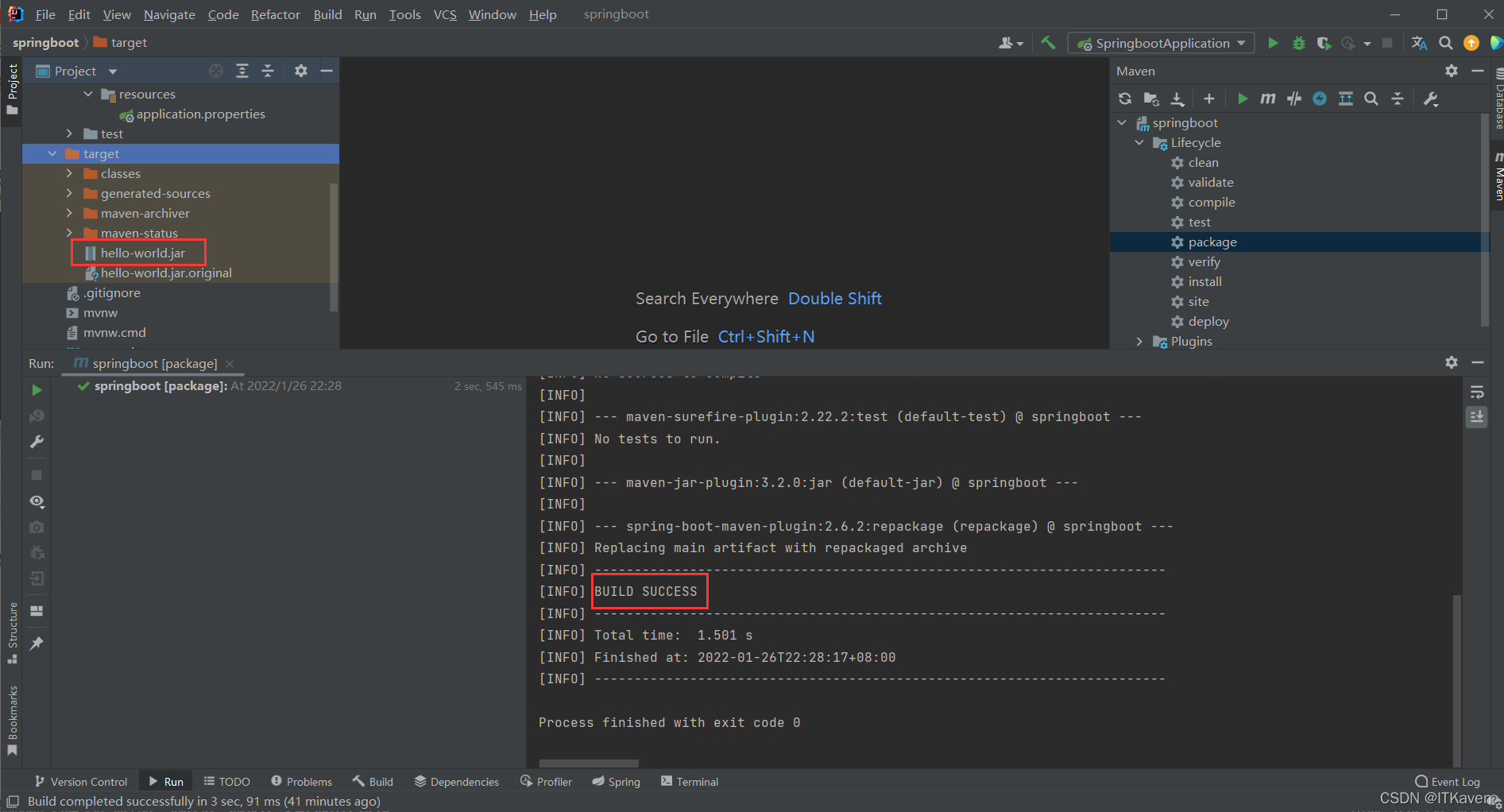Run with Coverage using the shield icon

[x=1324, y=43]
